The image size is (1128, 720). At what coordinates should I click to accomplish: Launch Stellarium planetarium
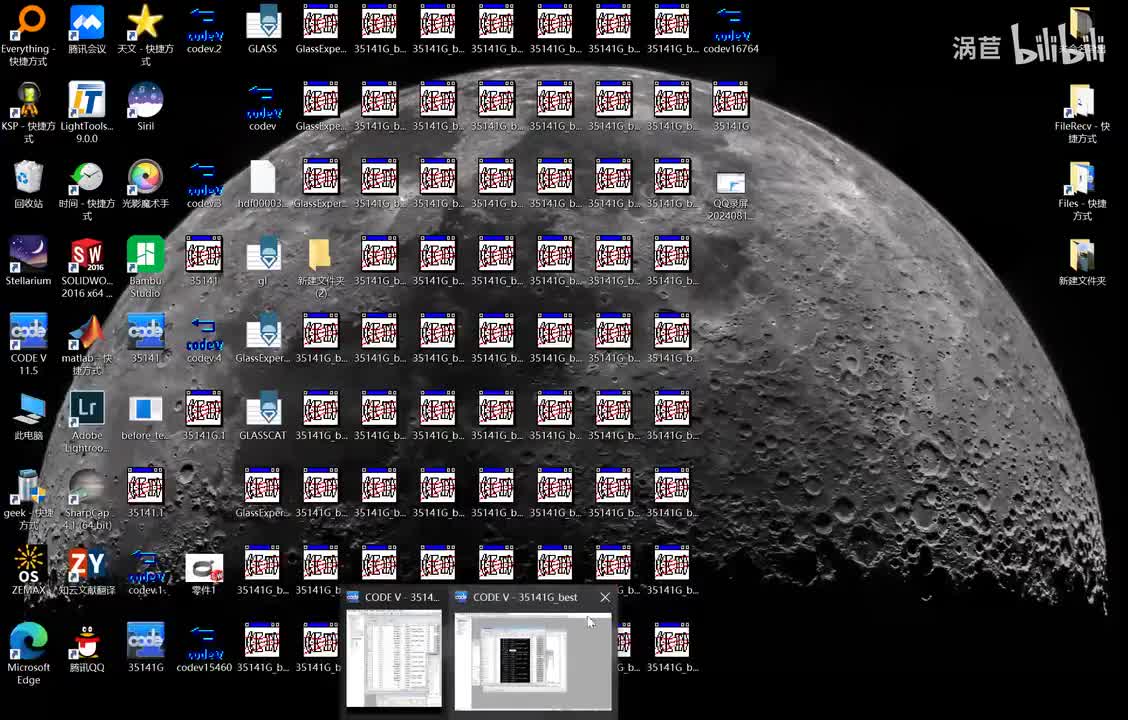pyautogui.click(x=29, y=261)
